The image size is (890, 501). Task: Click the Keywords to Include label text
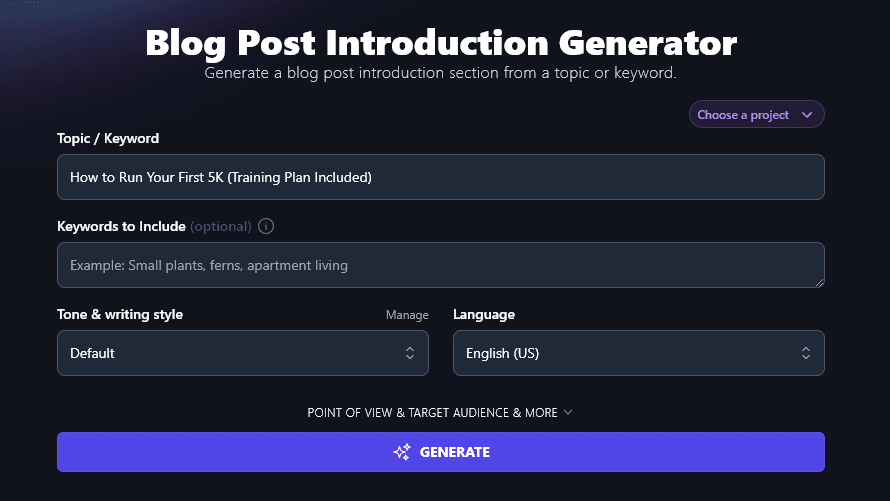121,226
